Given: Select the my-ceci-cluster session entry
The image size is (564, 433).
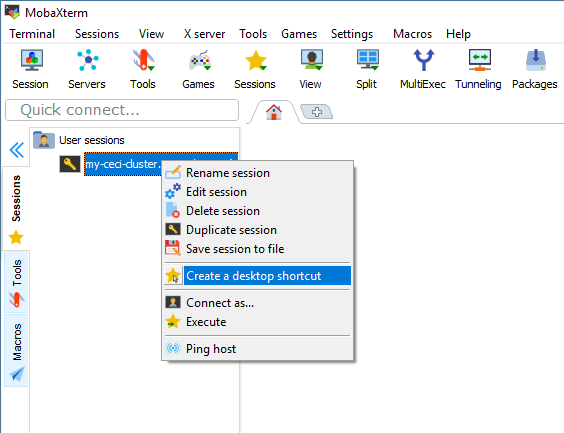Looking at the screenshot, I should pos(123,164).
